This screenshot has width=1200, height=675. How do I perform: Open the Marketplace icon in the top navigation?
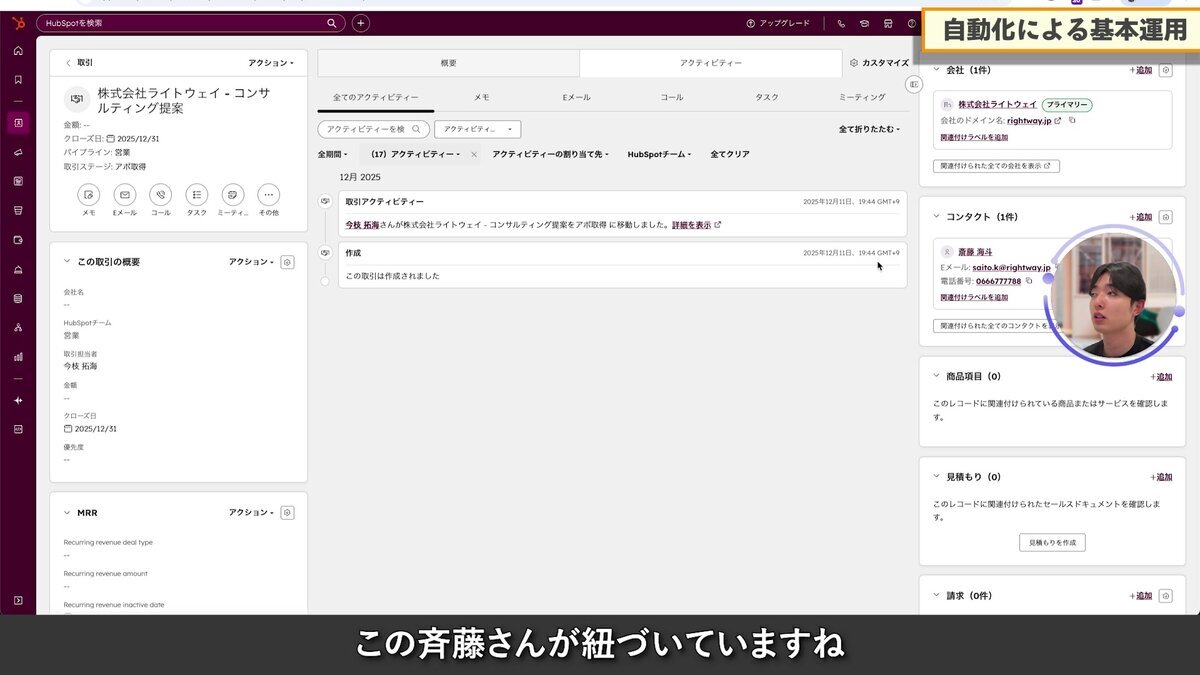(x=887, y=23)
